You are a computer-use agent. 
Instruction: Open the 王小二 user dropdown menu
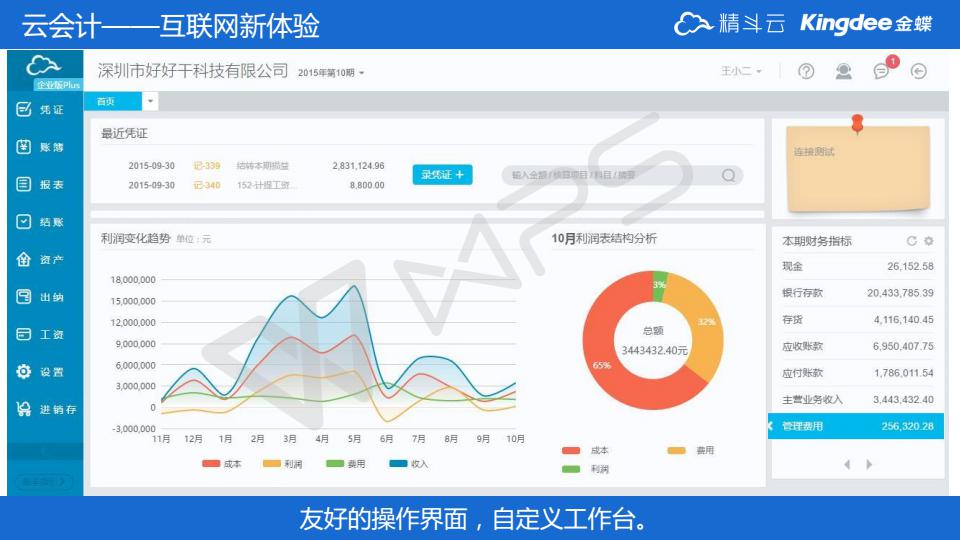pos(742,72)
